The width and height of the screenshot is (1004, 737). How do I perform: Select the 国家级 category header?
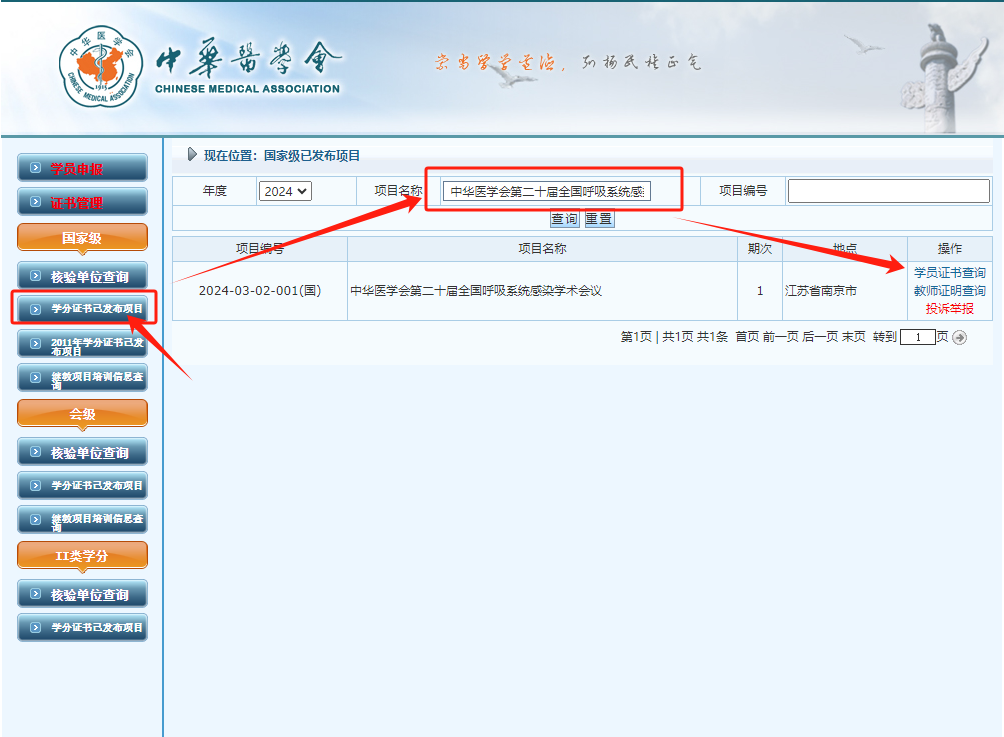[x=81, y=237]
